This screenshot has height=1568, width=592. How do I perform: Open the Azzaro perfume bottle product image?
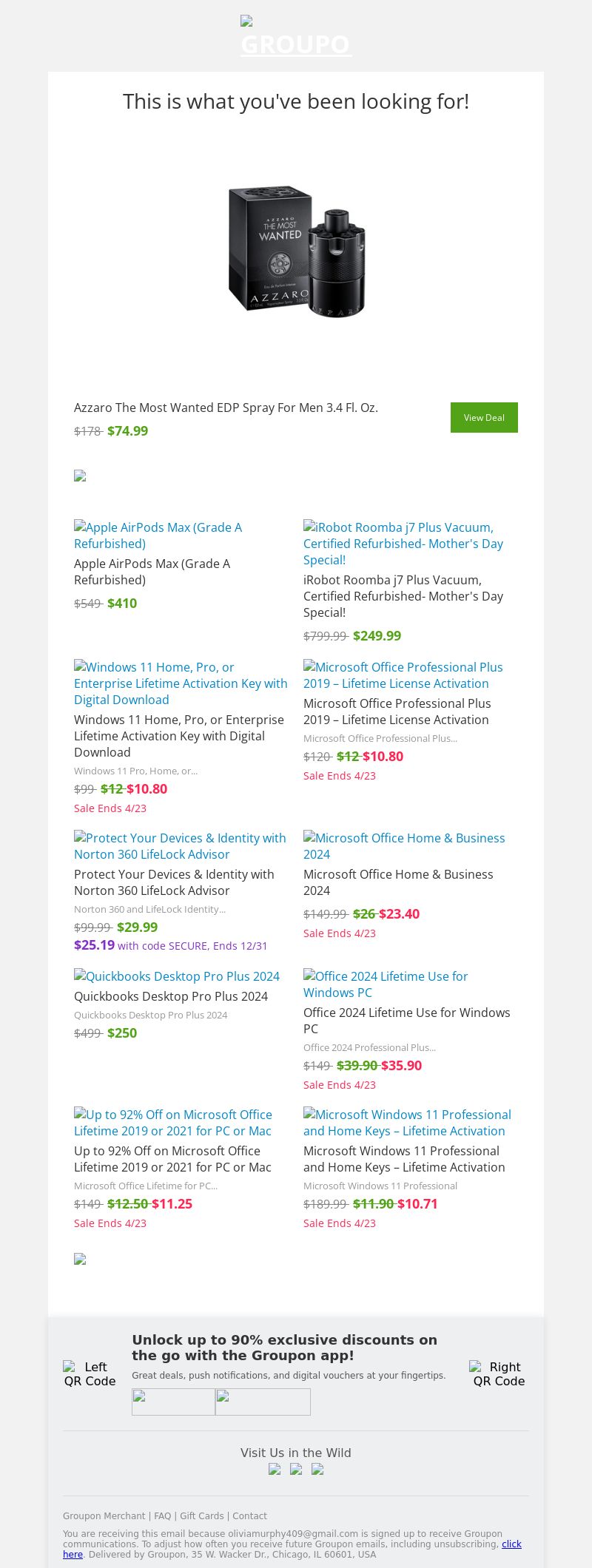click(296, 251)
